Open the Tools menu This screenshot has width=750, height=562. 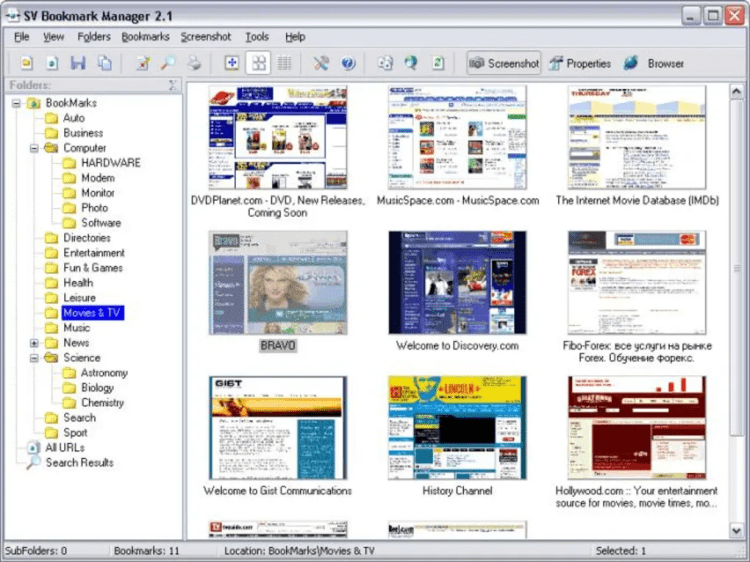click(257, 37)
